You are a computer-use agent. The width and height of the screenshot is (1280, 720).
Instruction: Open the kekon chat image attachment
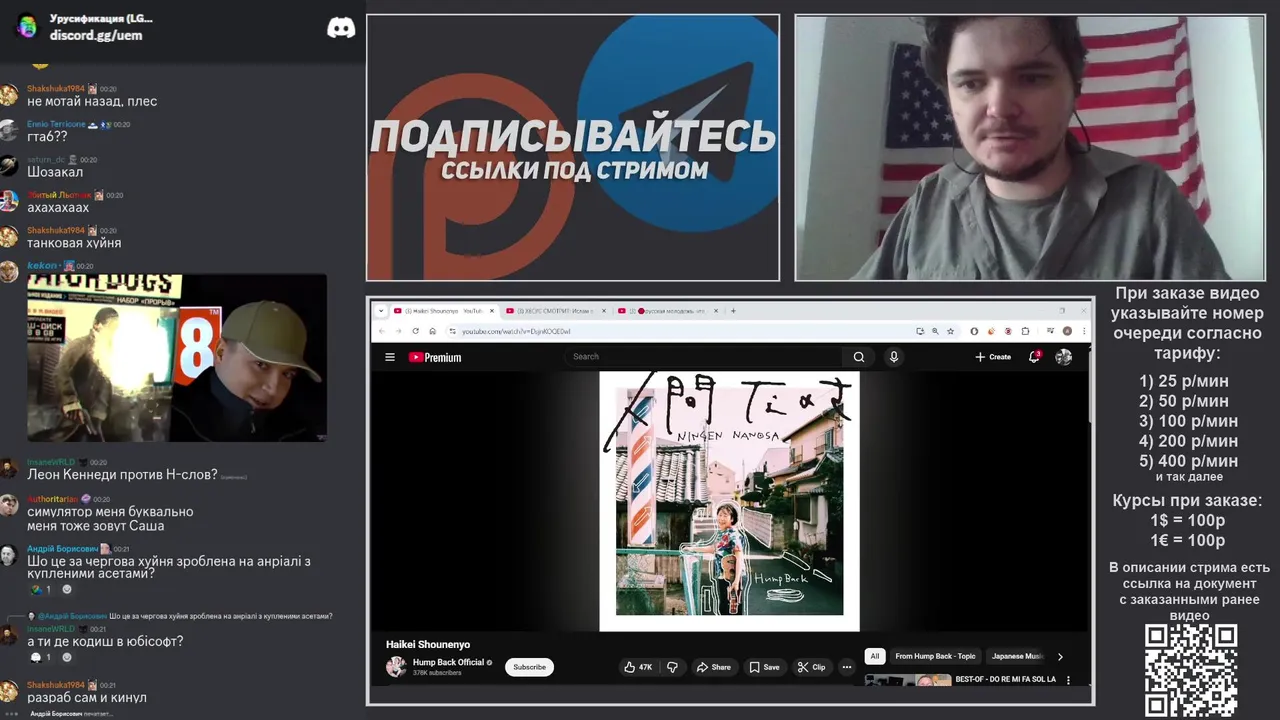pos(177,358)
